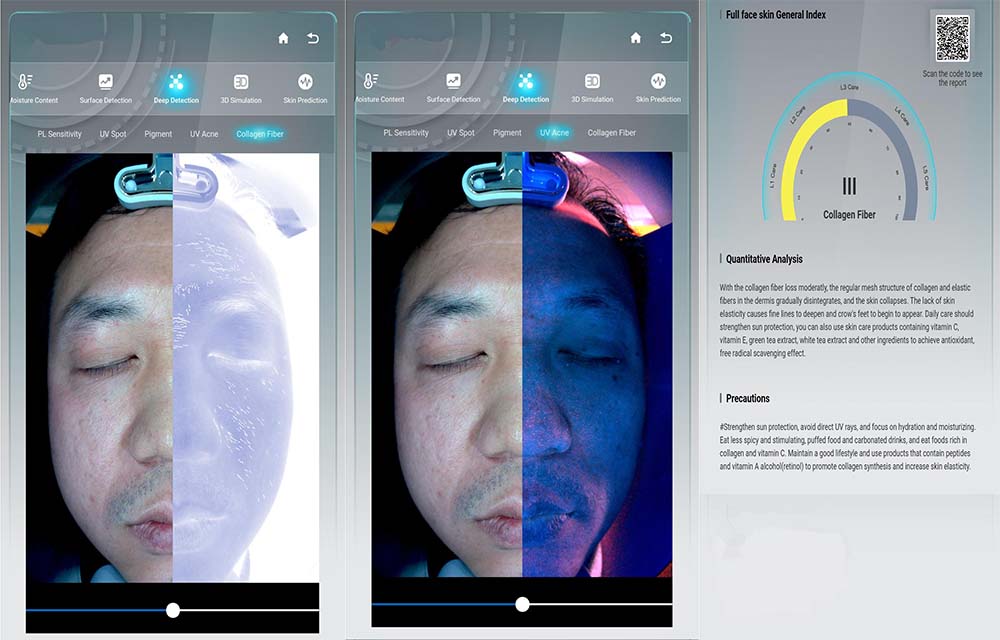The width and height of the screenshot is (1000, 640).
Task: Click the QR code for the report
Action: point(952,40)
